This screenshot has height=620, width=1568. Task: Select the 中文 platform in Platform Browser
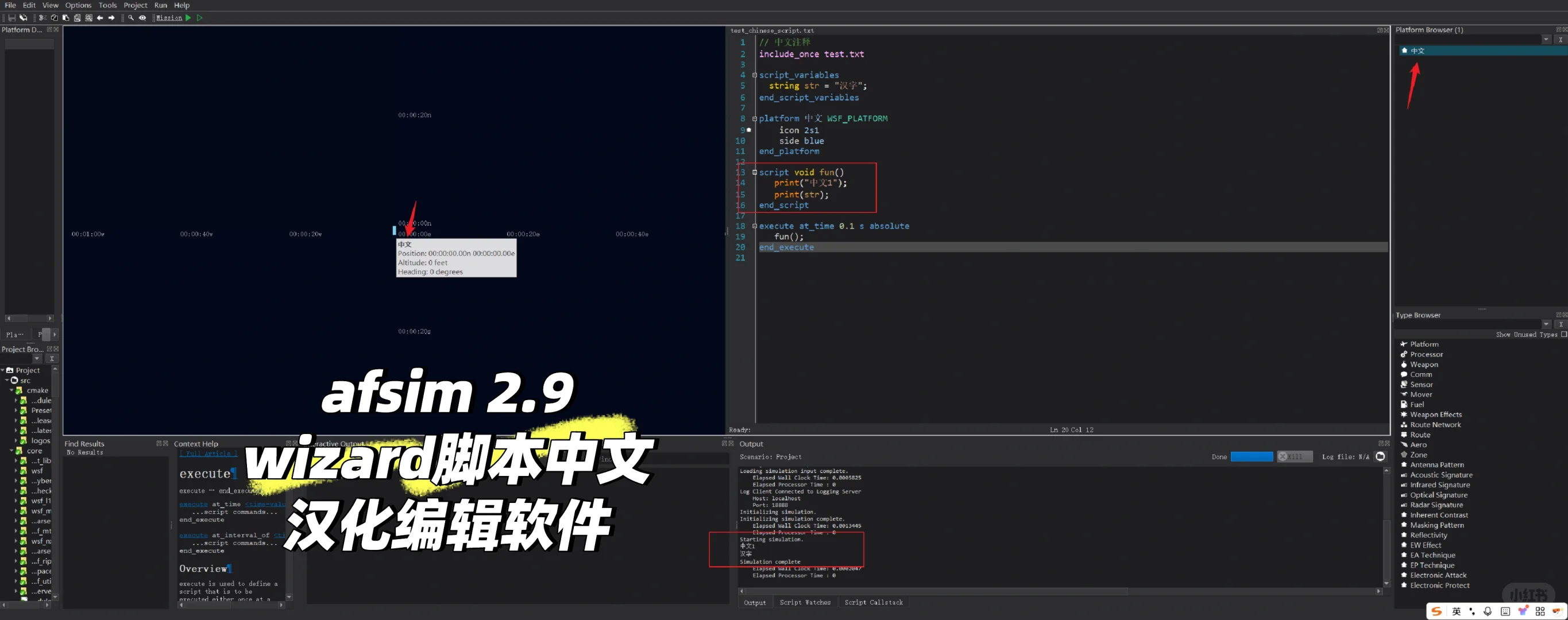click(x=1418, y=51)
